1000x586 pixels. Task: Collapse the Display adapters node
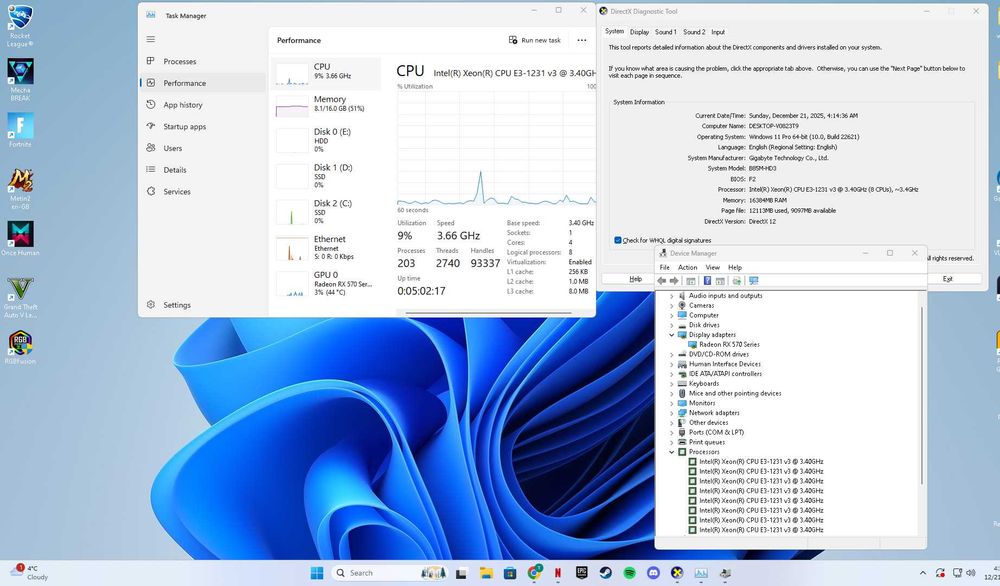(672, 335)
